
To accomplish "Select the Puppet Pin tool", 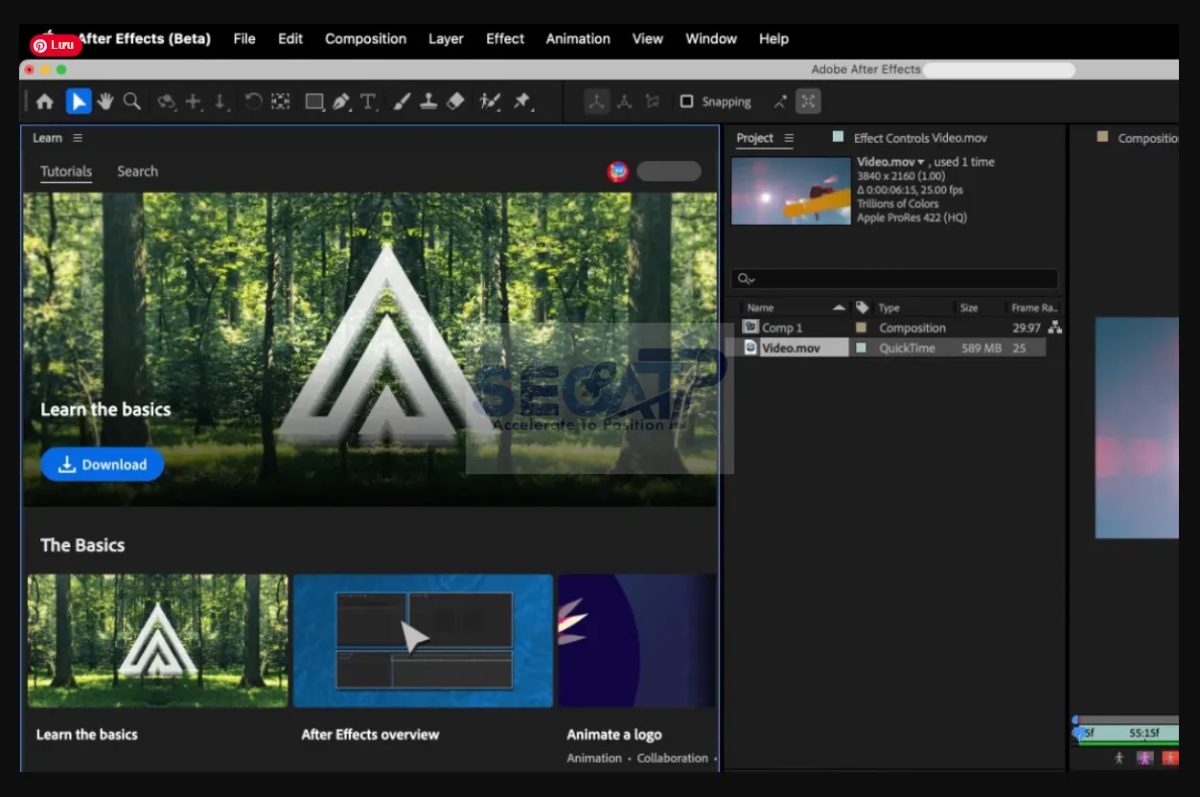I will (522, 100).
